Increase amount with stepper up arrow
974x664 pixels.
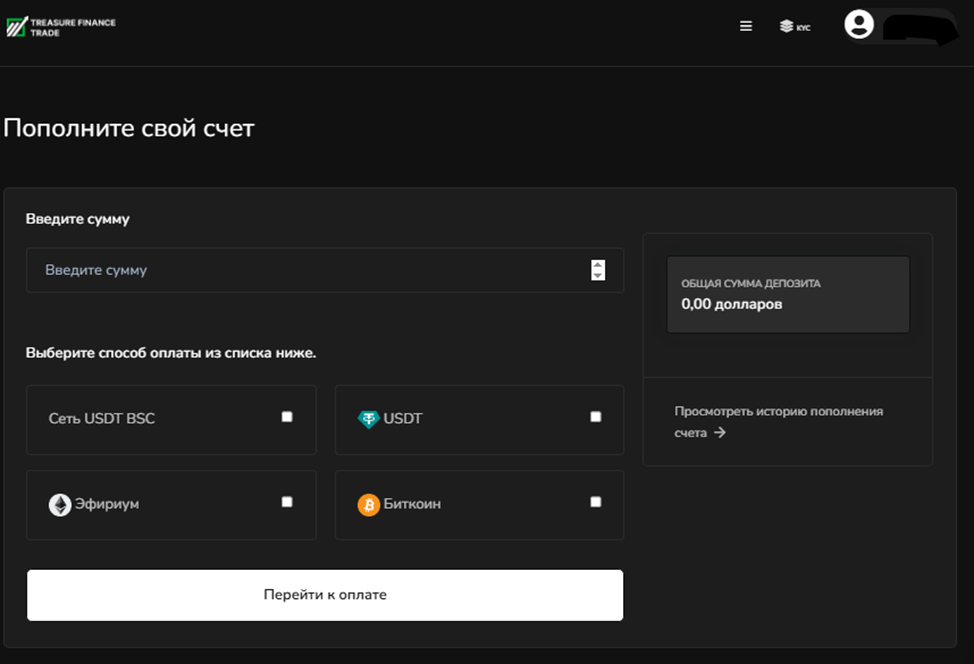(598, 265)
